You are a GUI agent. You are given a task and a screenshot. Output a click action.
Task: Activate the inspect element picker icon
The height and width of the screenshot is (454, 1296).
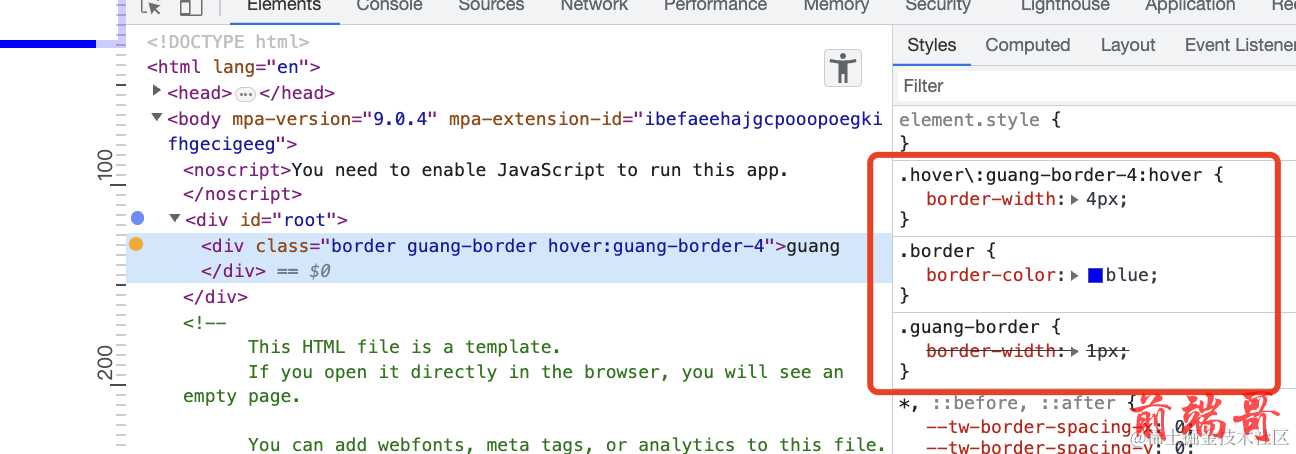pyautogui.click(x=151, y=6)
